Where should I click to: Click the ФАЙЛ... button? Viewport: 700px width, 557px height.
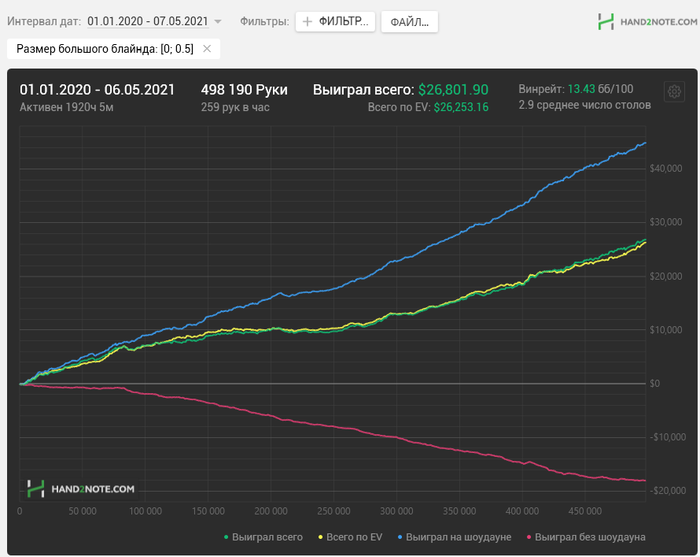point(409,22)
